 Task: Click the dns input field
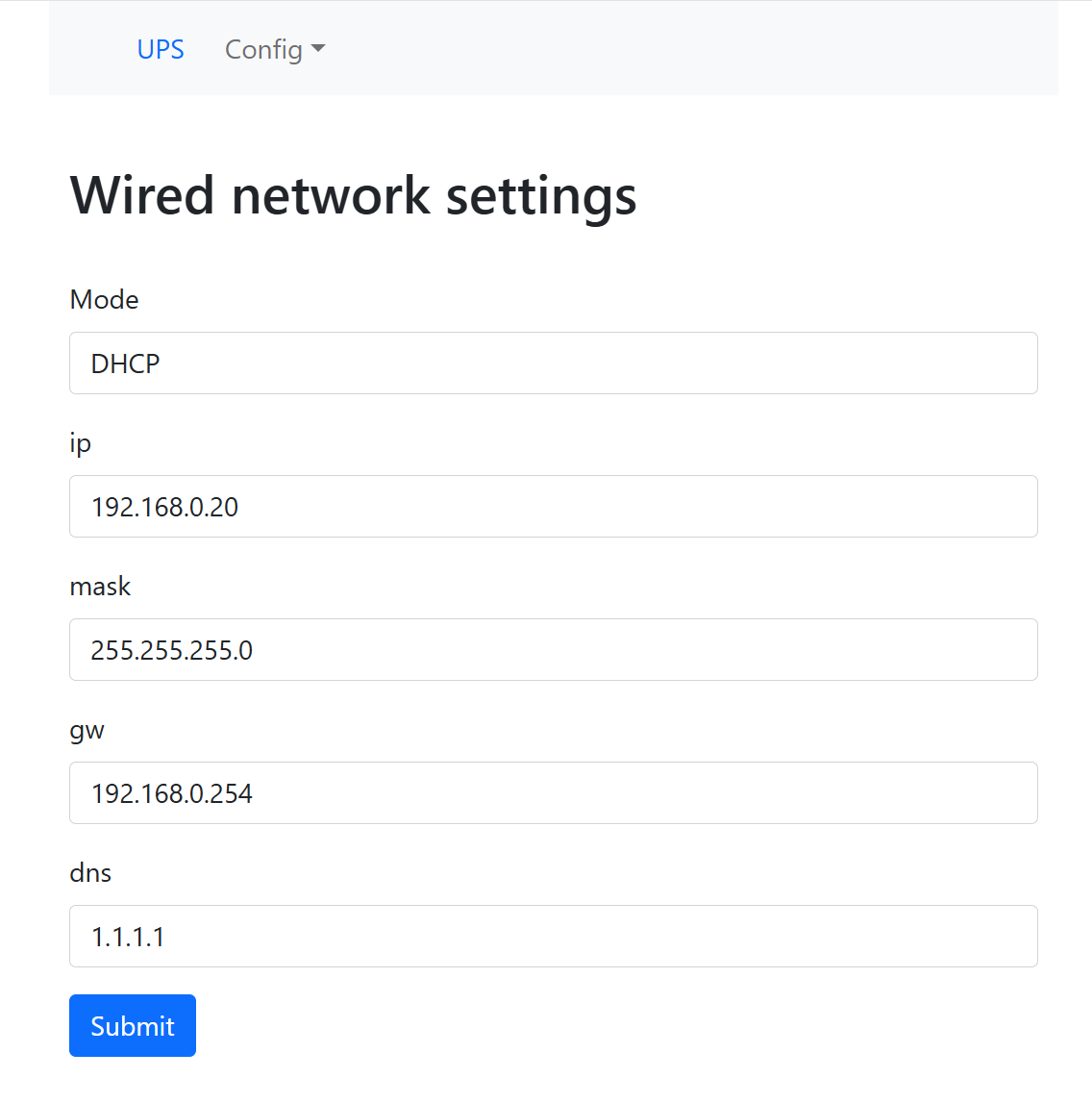553,937
